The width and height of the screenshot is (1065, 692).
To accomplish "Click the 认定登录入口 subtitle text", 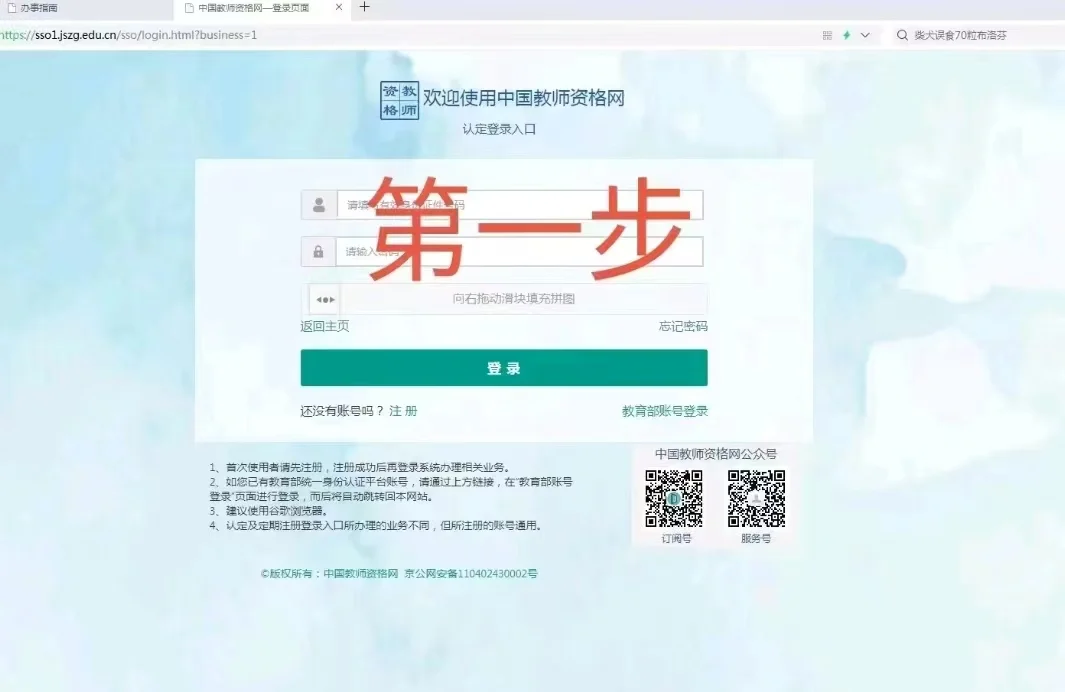I will point(499,129).
